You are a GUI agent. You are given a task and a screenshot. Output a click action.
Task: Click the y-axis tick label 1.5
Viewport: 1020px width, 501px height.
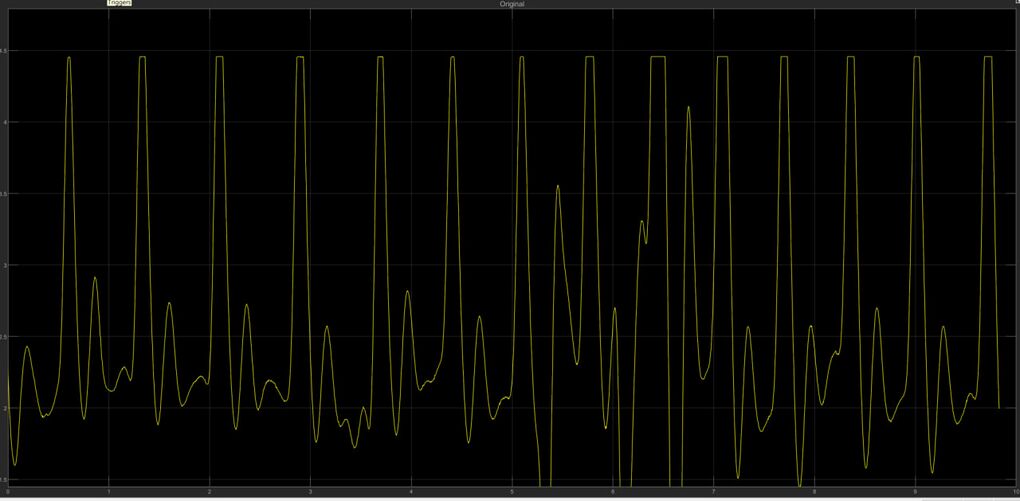pos(4,481)
